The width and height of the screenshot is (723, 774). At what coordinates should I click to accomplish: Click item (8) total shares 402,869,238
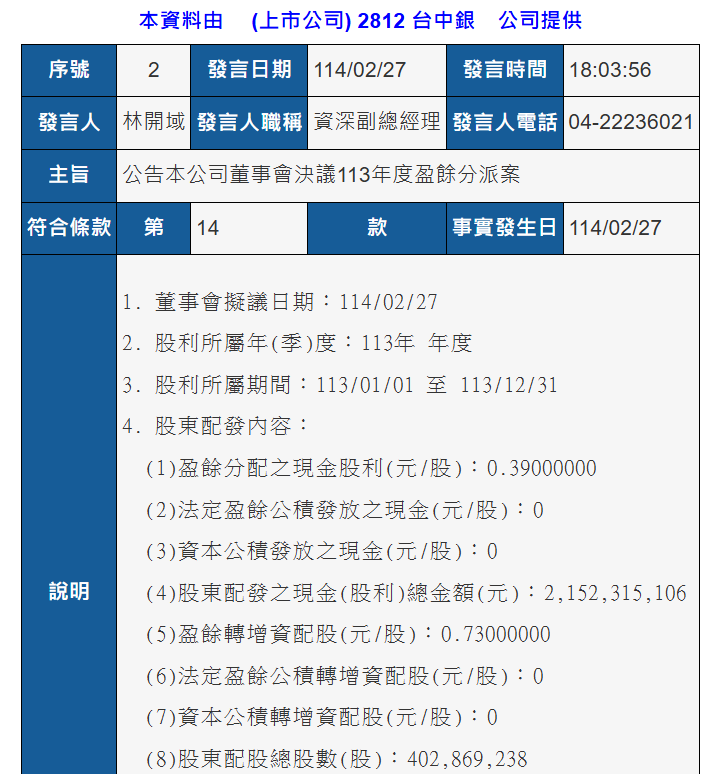point(337,759)
